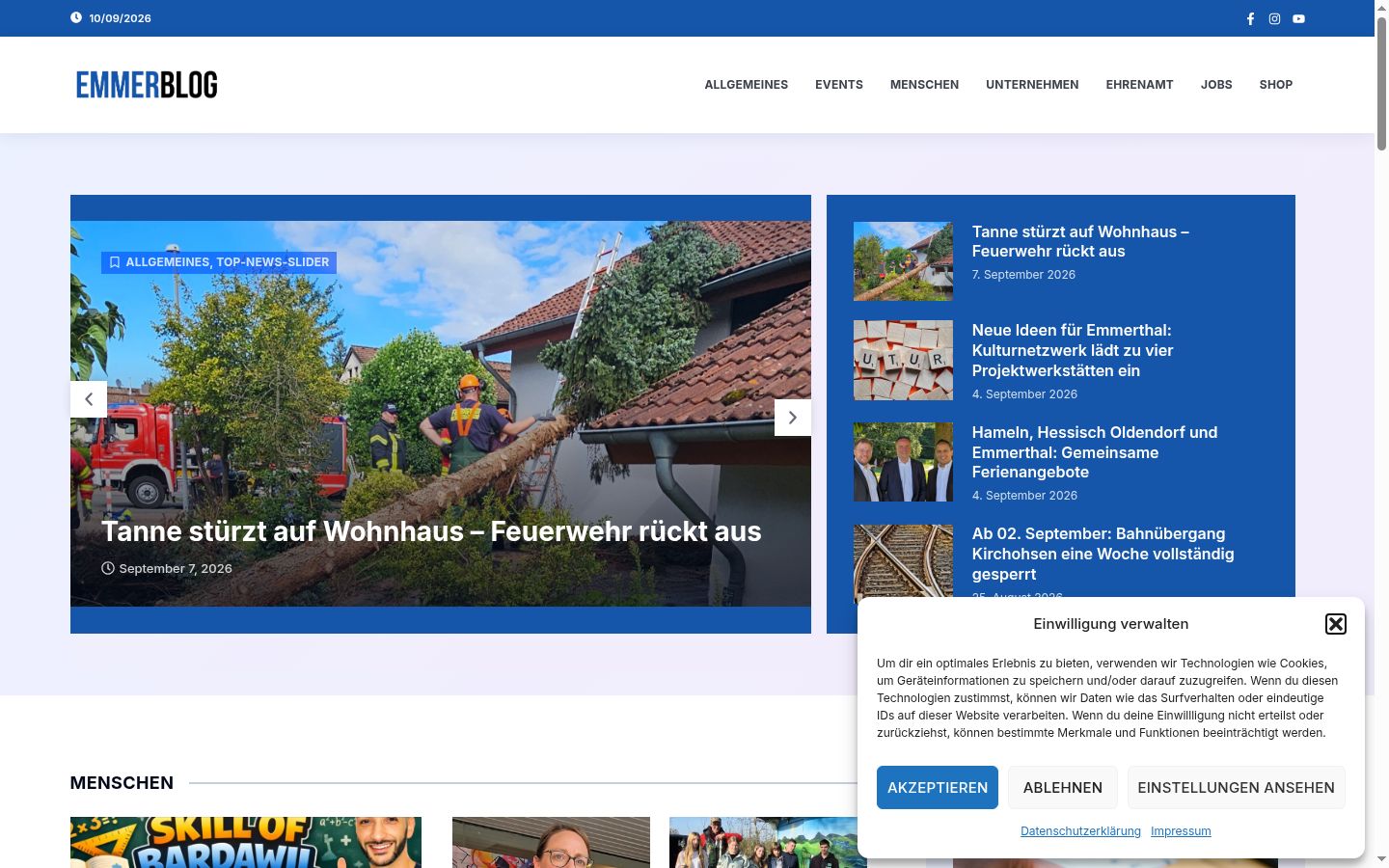1389x868 pixels.
Task: Open Bahnübergang Kirchohsen gesperrt article
Action: click(x=1103, y=554)
